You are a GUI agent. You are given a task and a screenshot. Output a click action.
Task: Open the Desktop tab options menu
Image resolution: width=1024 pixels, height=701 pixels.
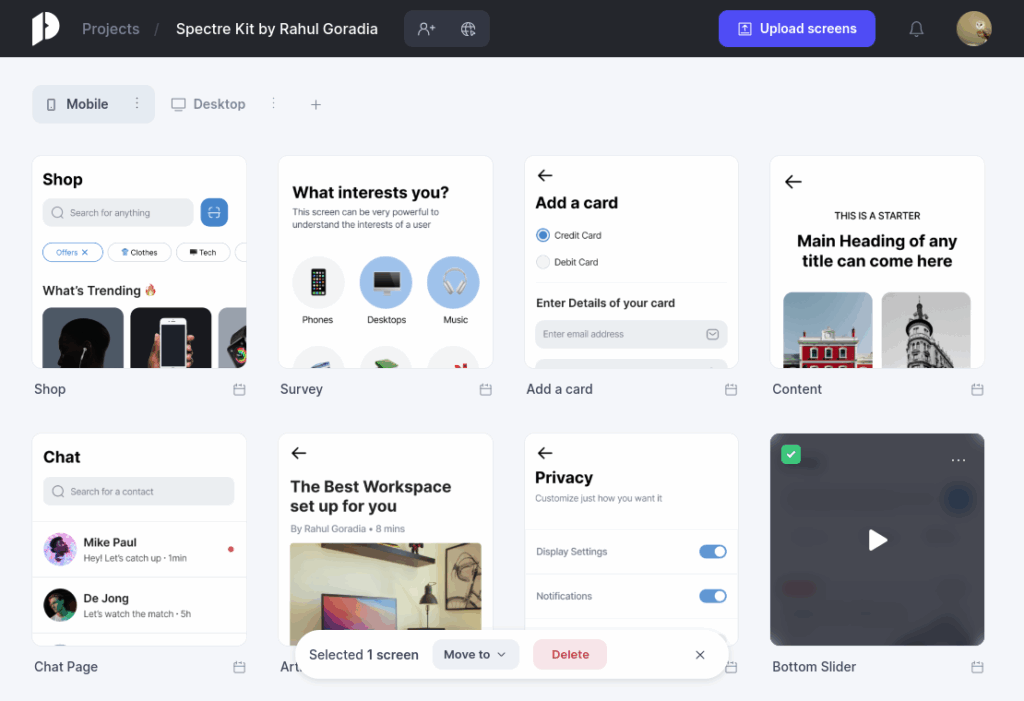[273, 104]
